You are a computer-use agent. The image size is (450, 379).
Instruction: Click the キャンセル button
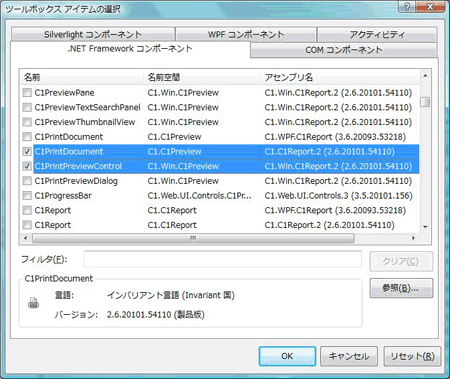[349, 356]
